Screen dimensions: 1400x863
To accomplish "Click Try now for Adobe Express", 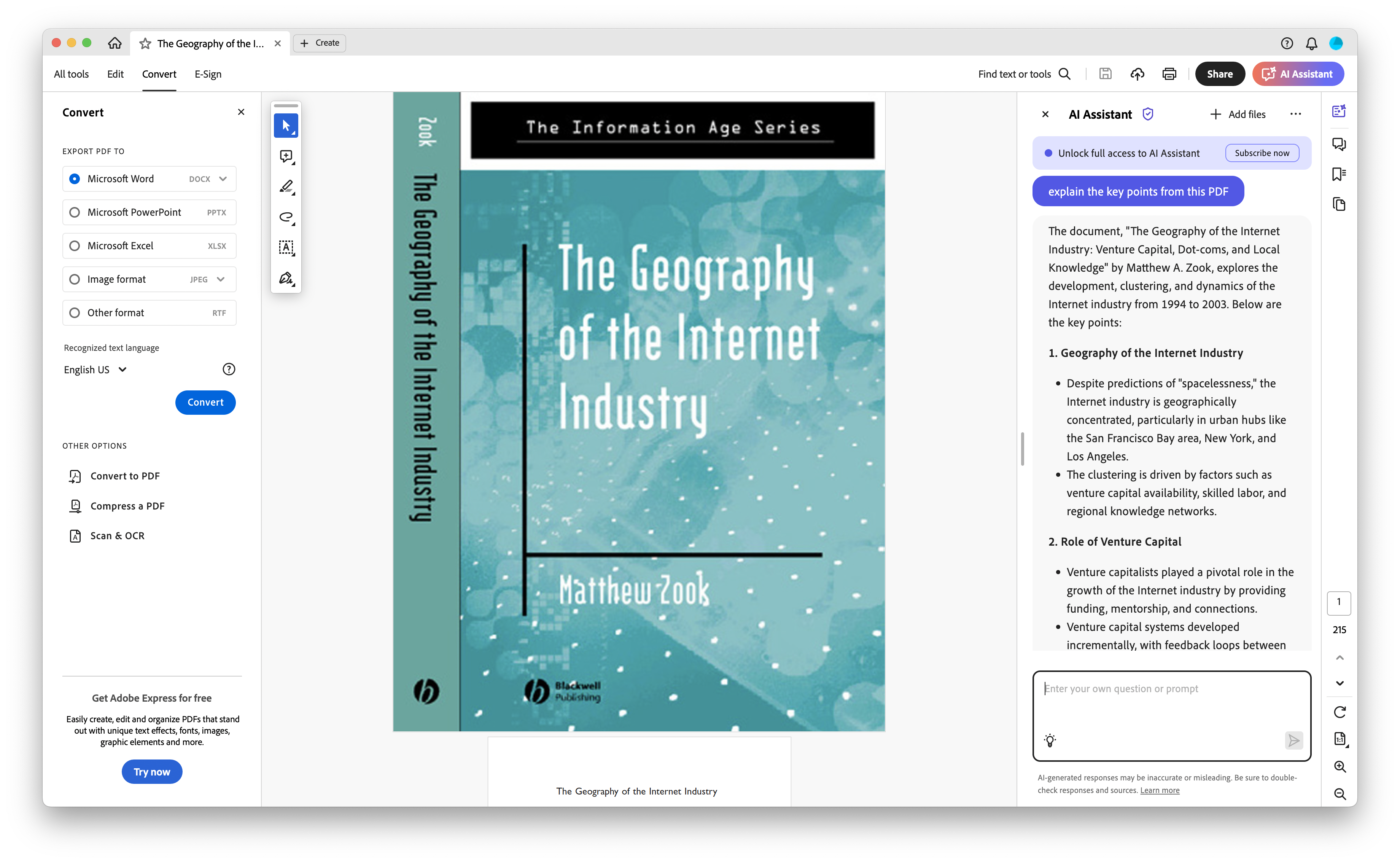I will [x=152, y=772].
